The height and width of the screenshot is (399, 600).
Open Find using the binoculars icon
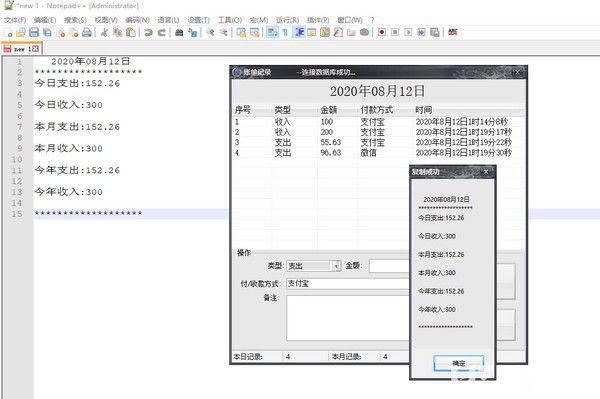(x=179, y=33)
